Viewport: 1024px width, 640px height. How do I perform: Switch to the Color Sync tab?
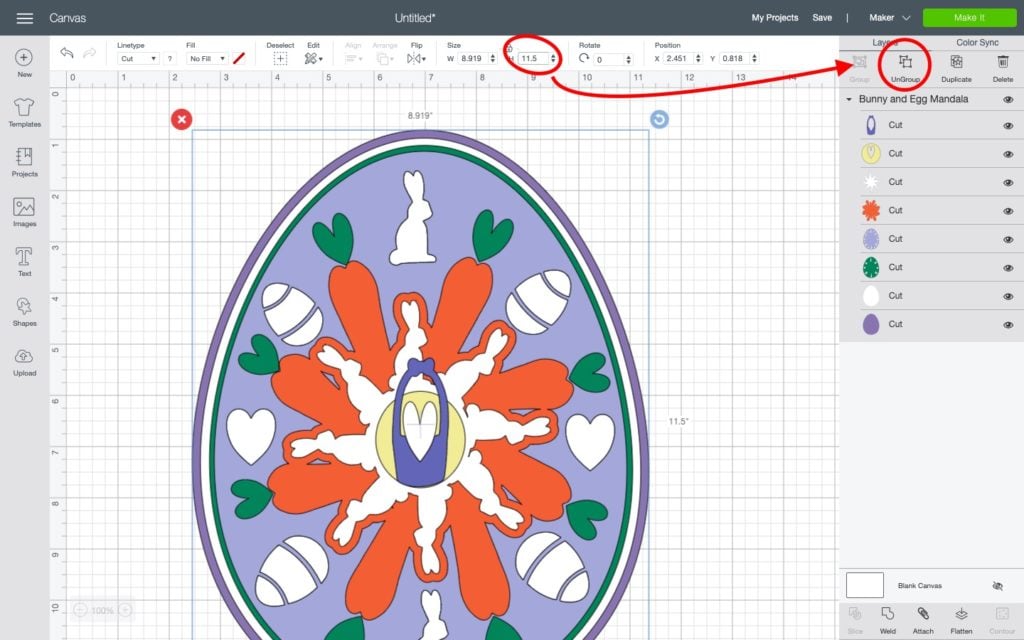[x=977, y=42]
